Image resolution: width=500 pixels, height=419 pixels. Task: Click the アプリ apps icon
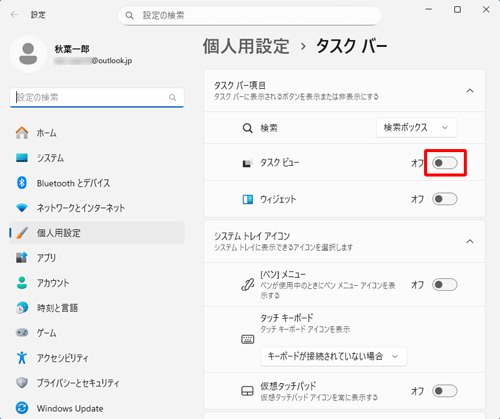click(22, 258)
